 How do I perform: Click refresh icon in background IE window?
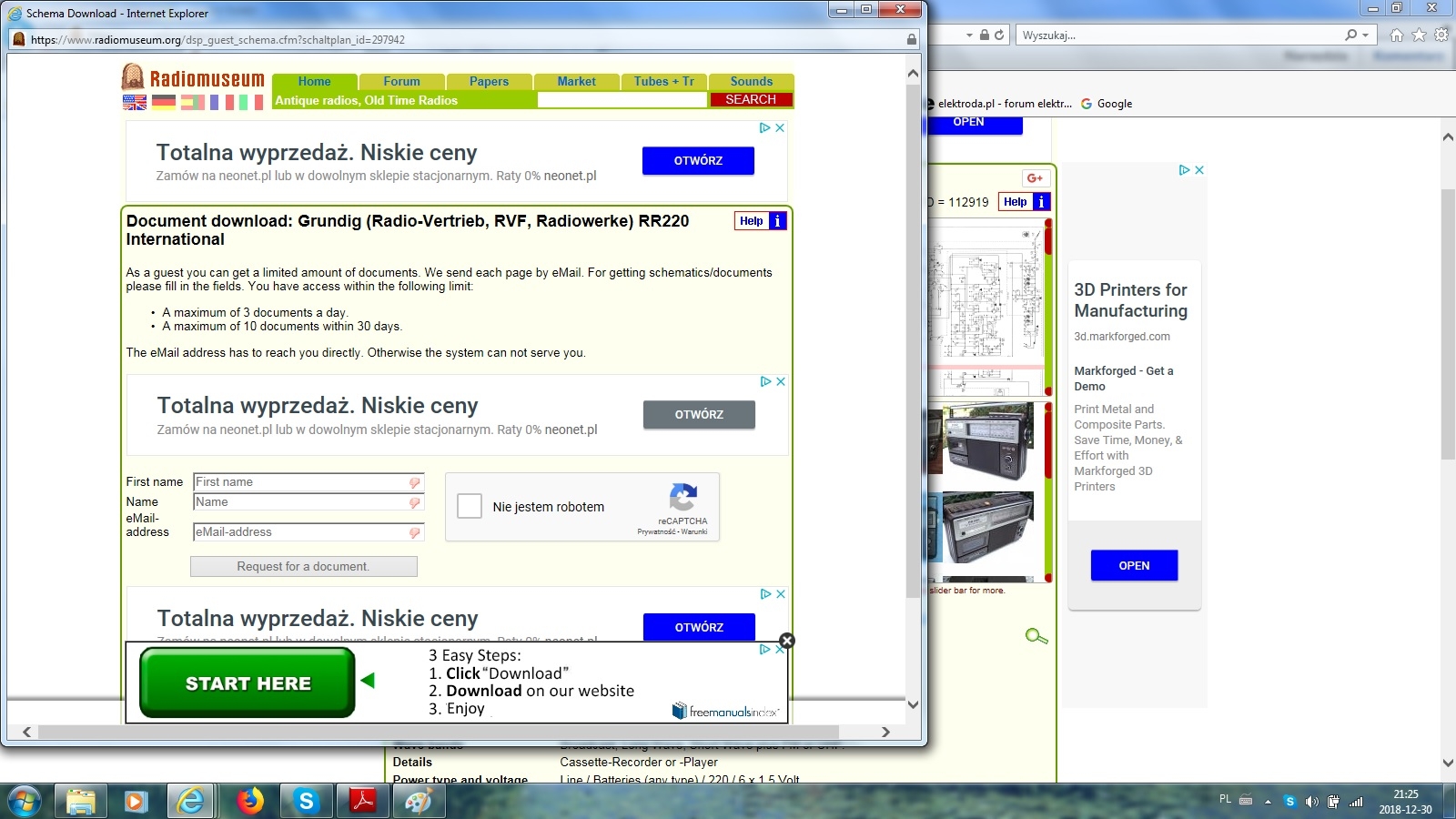coord(999,35)
